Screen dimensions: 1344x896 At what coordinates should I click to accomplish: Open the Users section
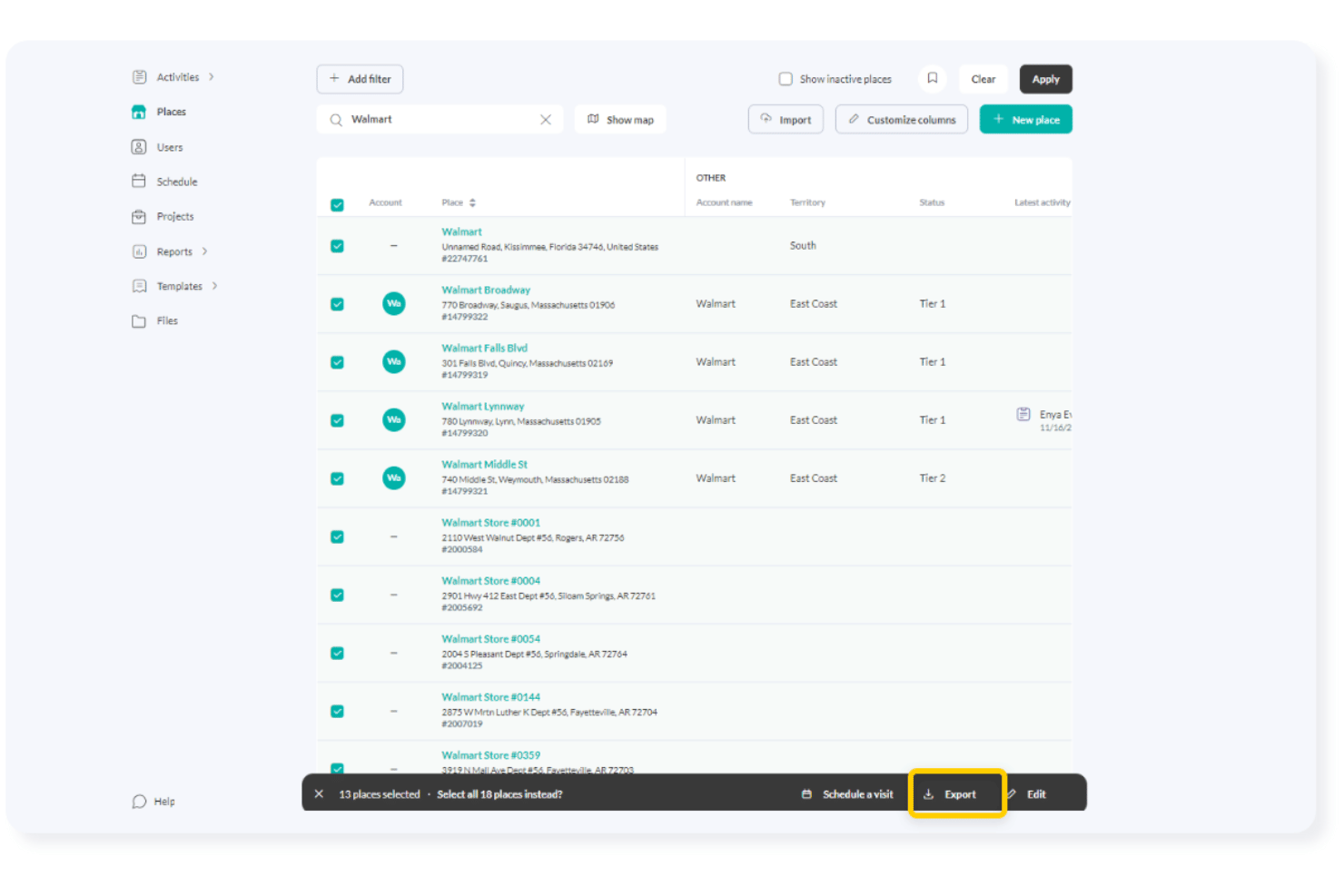(169, 147)
